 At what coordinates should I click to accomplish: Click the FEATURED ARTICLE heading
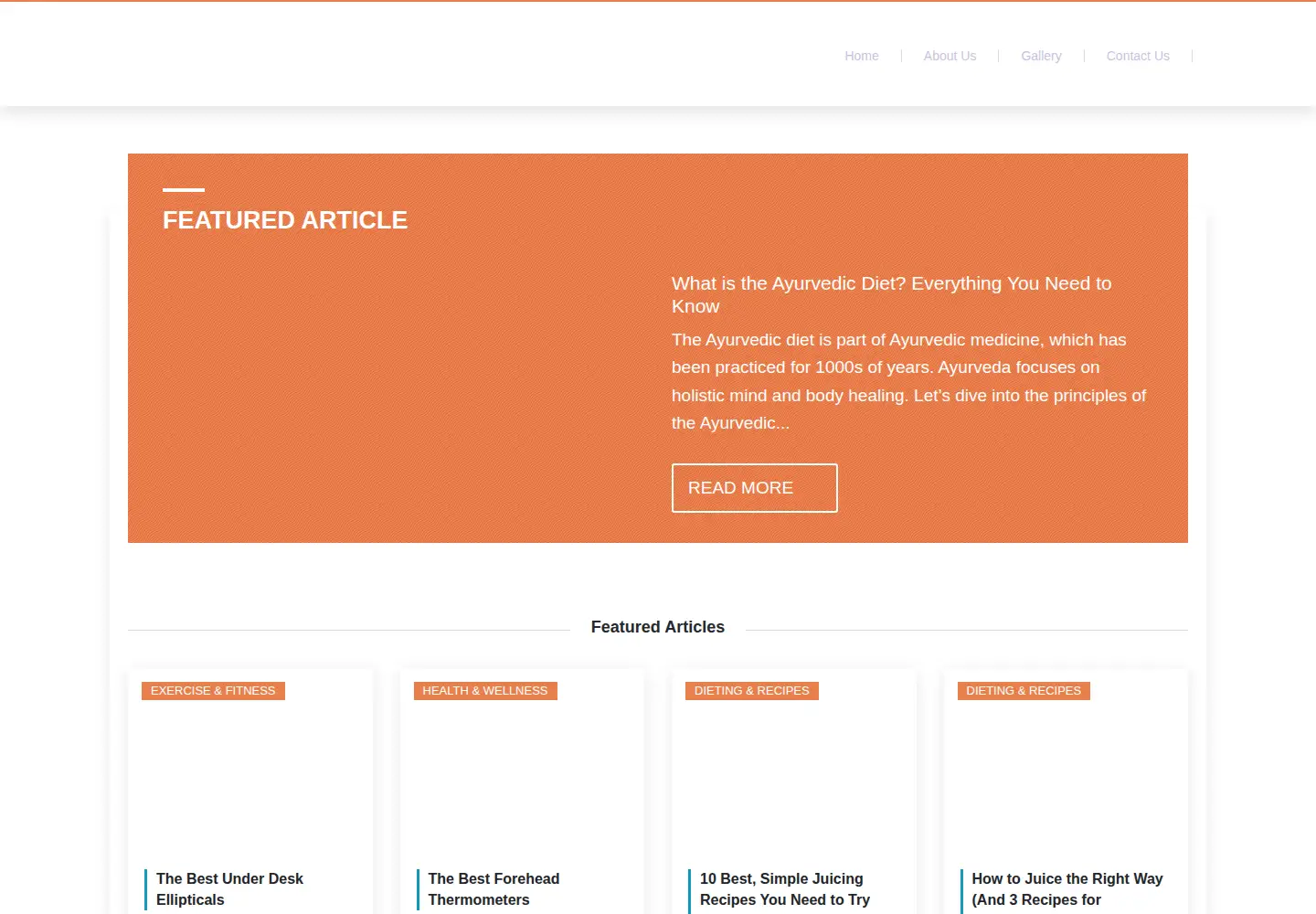pos(285,220)
